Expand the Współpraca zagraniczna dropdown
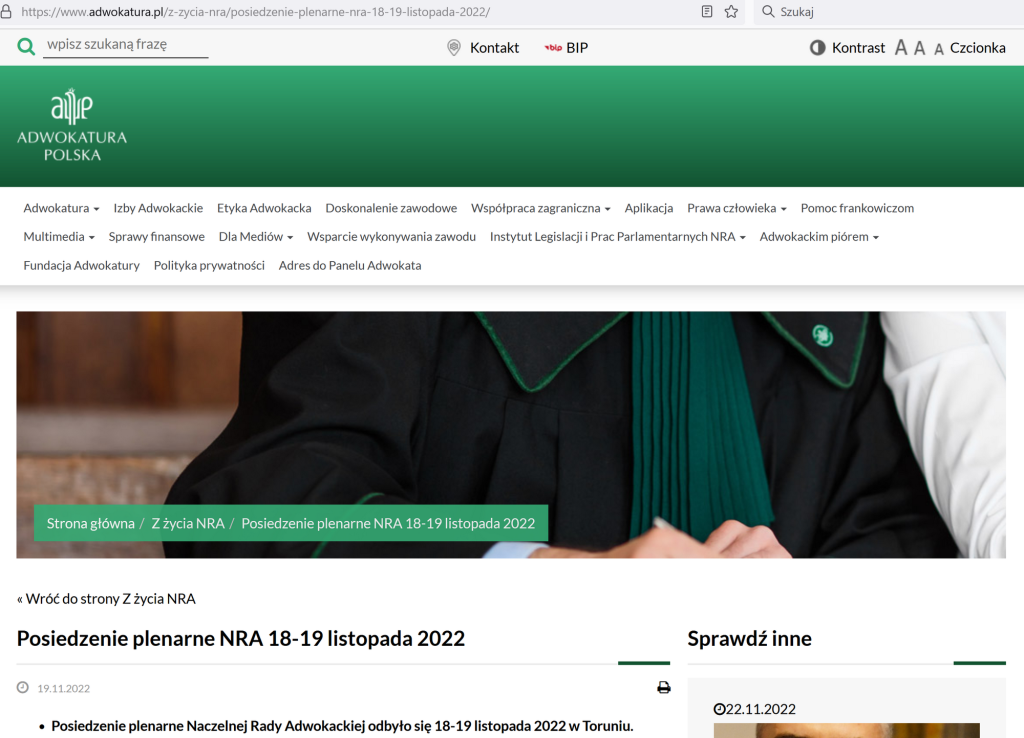1024x738 pixels. point(540,208)
